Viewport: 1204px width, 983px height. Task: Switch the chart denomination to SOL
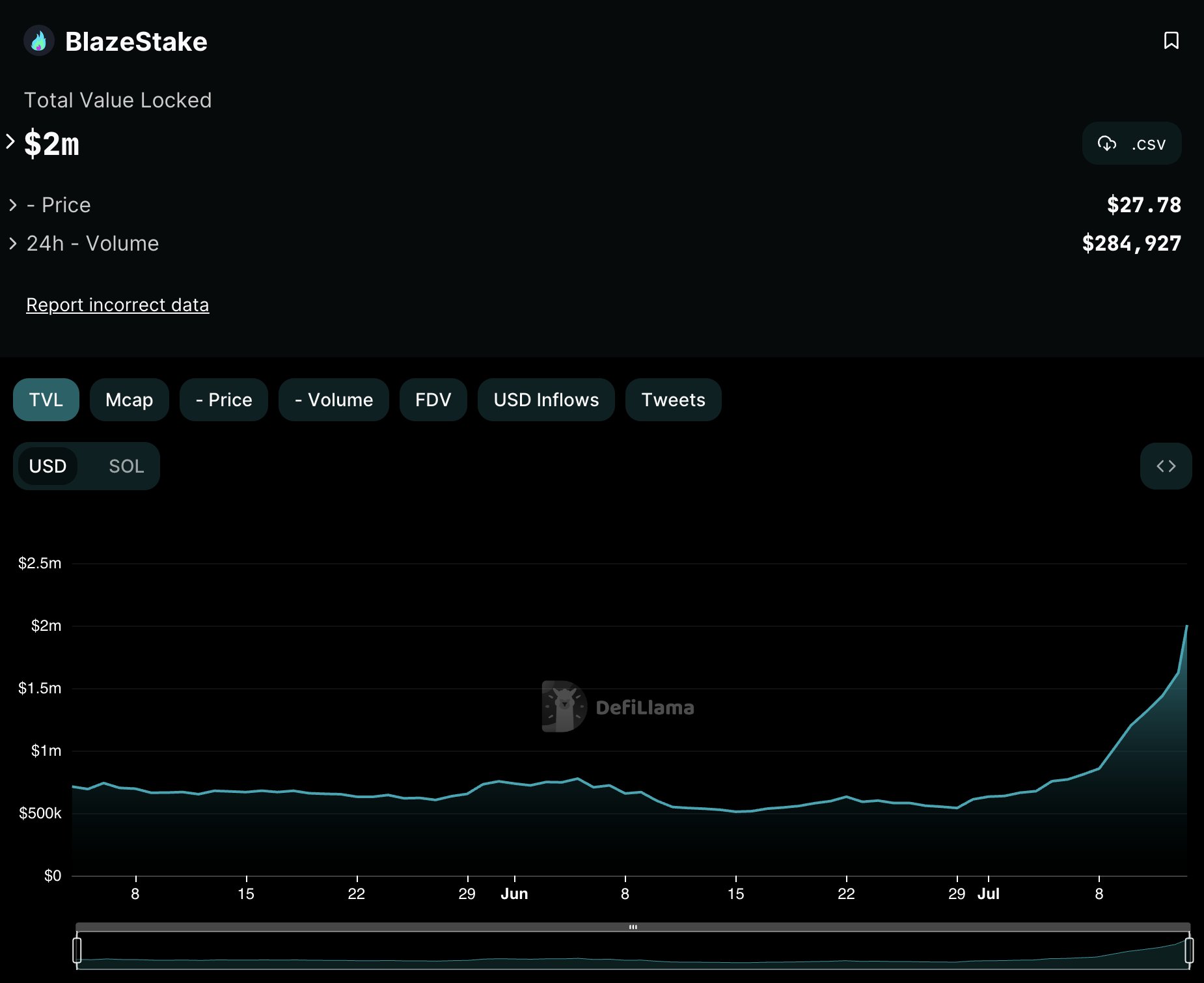point(126,465)
